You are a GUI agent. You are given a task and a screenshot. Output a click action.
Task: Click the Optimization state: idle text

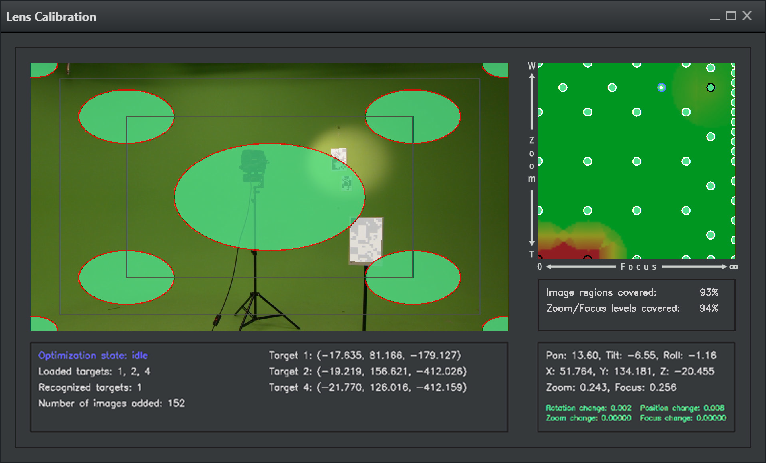[x=93, y=355]
